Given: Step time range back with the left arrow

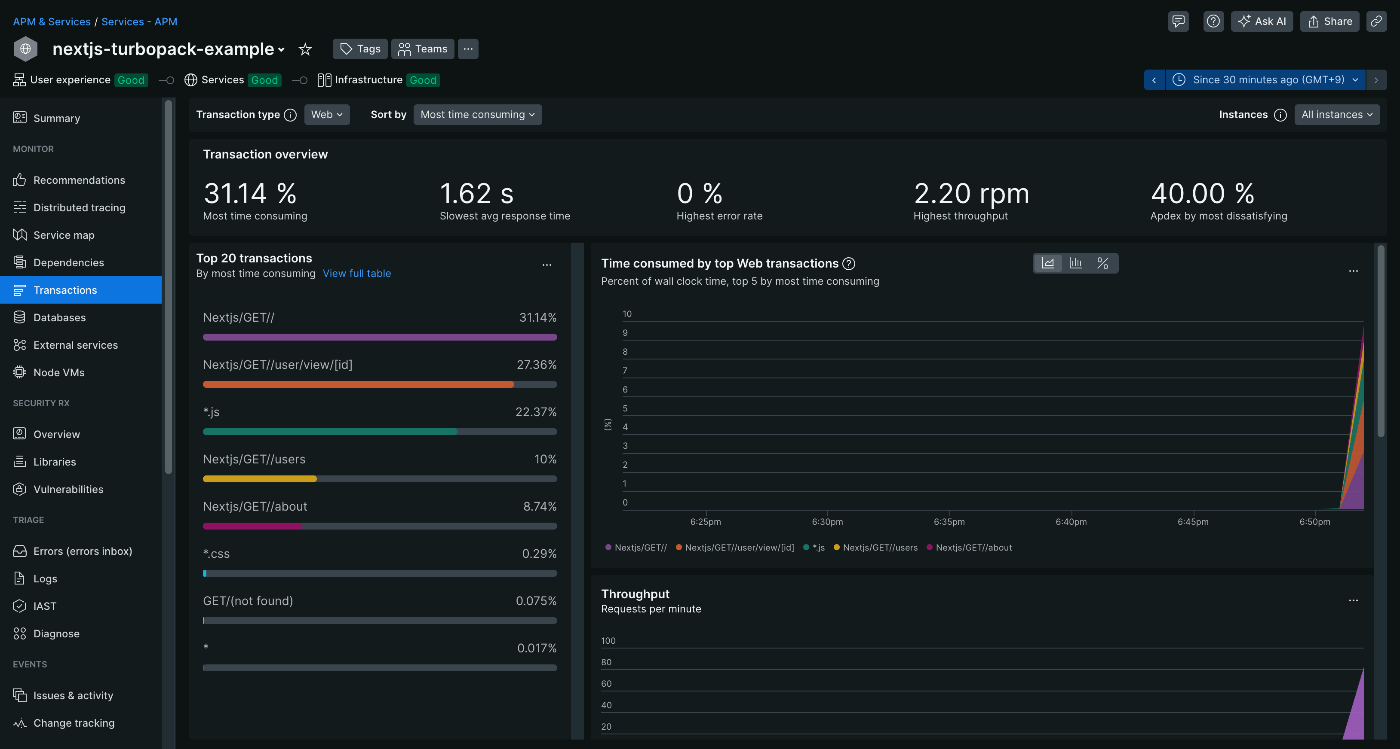Looking at the screenshot, I should 1154,80.
